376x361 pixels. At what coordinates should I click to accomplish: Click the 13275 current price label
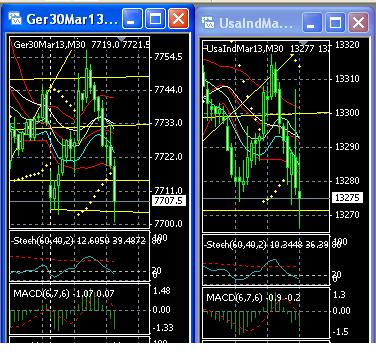pyautogui.click(x=348, y=198)
